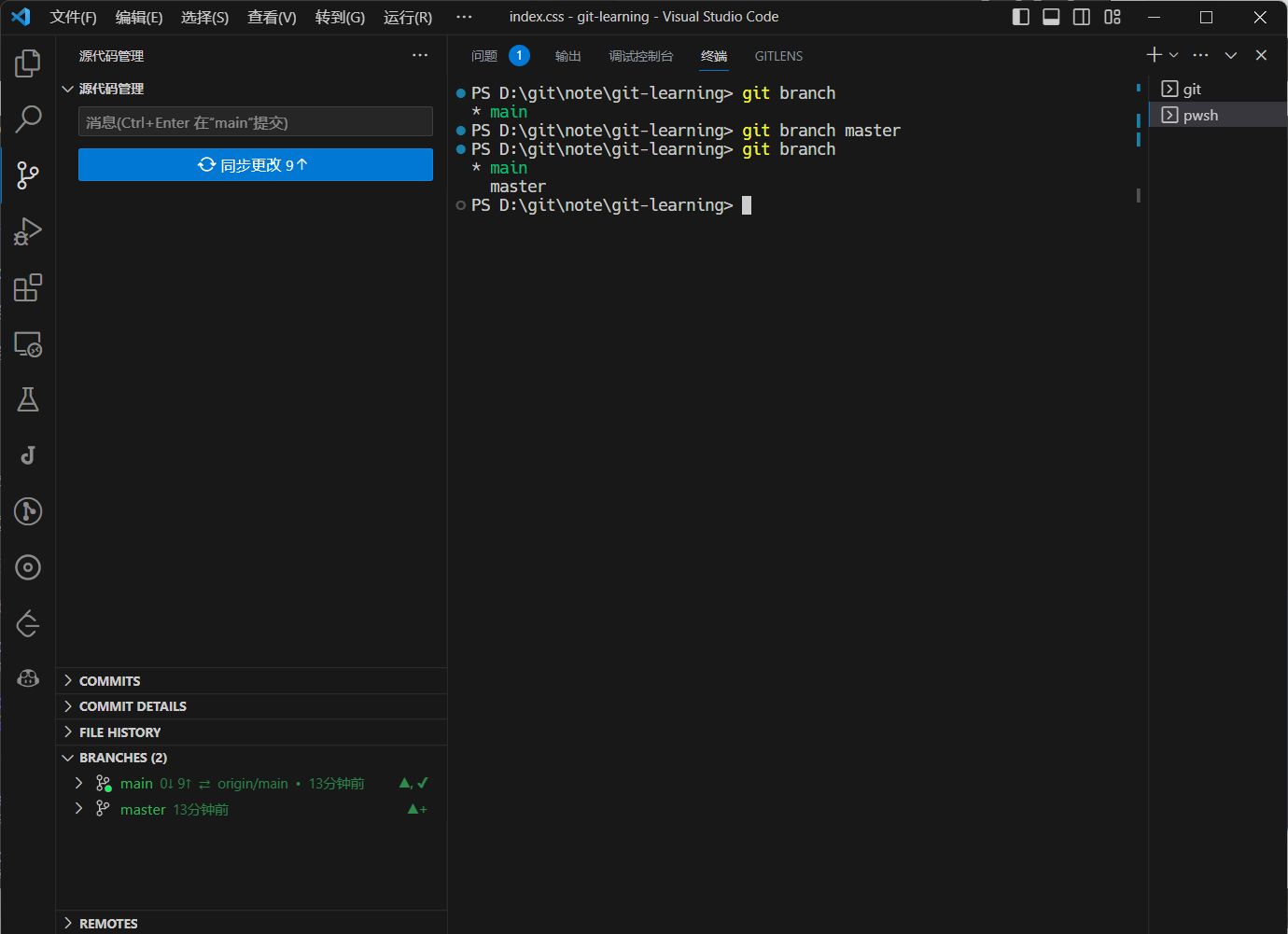Click the new terminal plus icon
1288x934 pixels.
(1154, 55)
